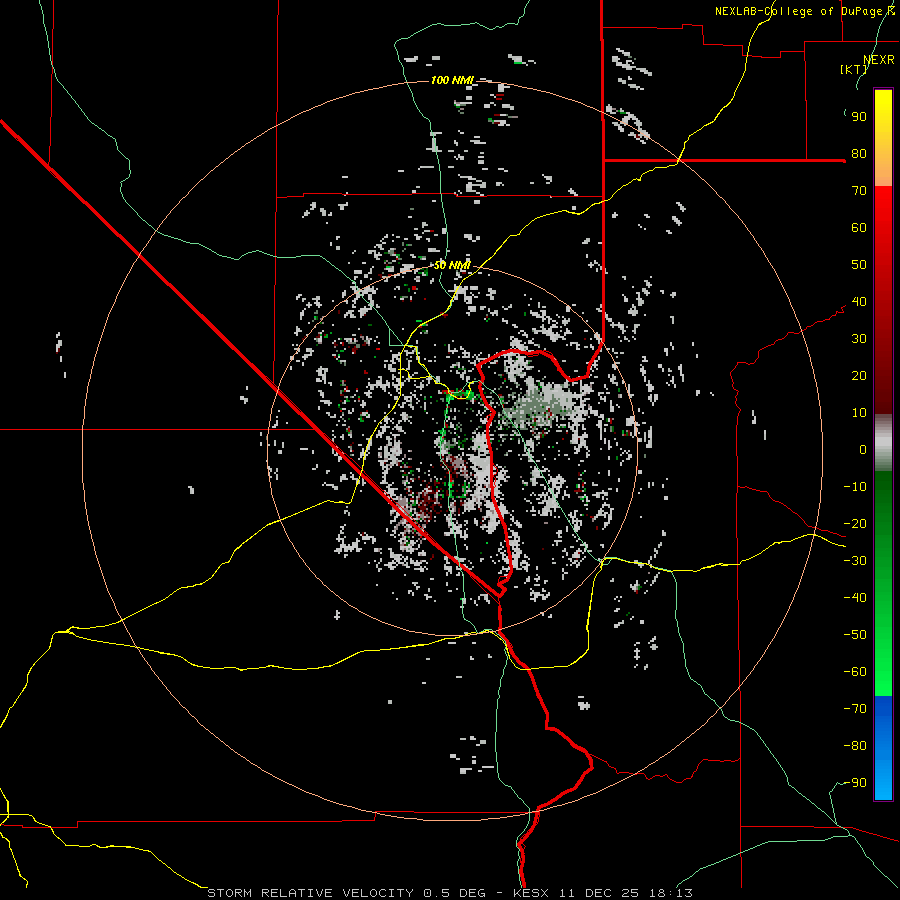
Task: Click the NEXR label above the scale
Action: pyautogui.click(x=879, y=60)
